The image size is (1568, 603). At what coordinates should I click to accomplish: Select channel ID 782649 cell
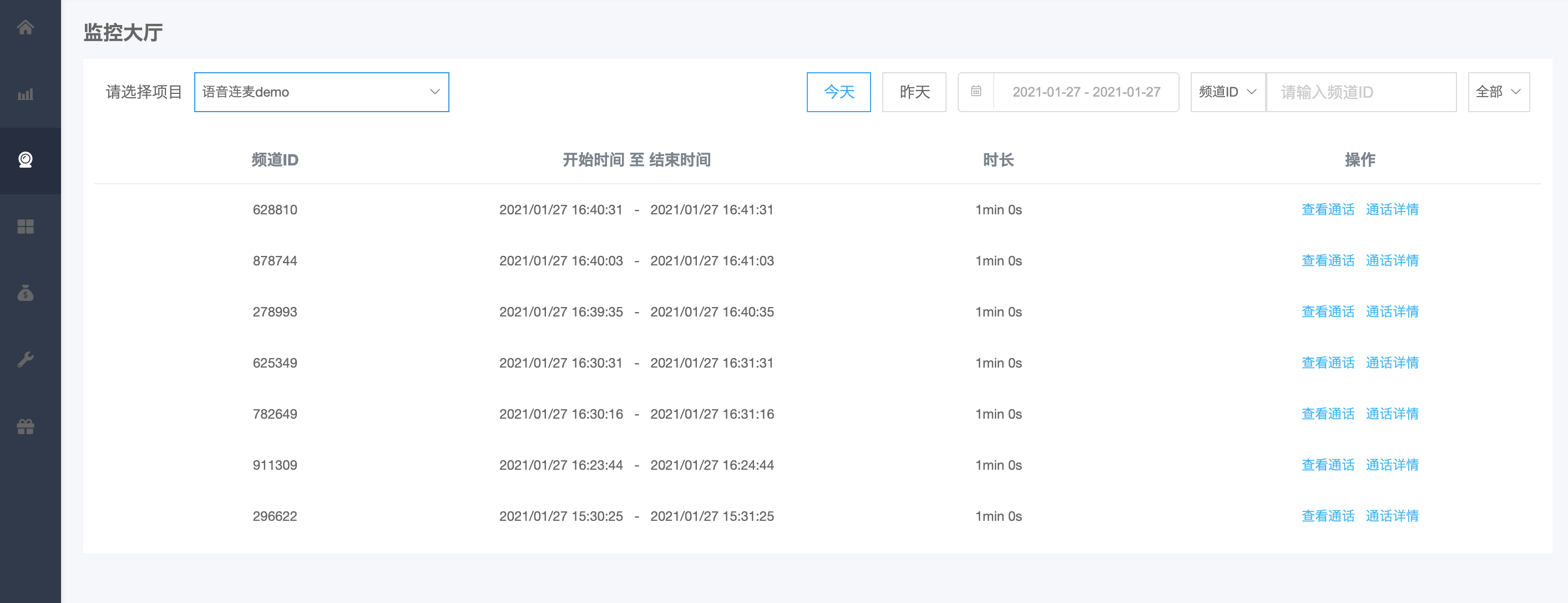tap(275, 415)
